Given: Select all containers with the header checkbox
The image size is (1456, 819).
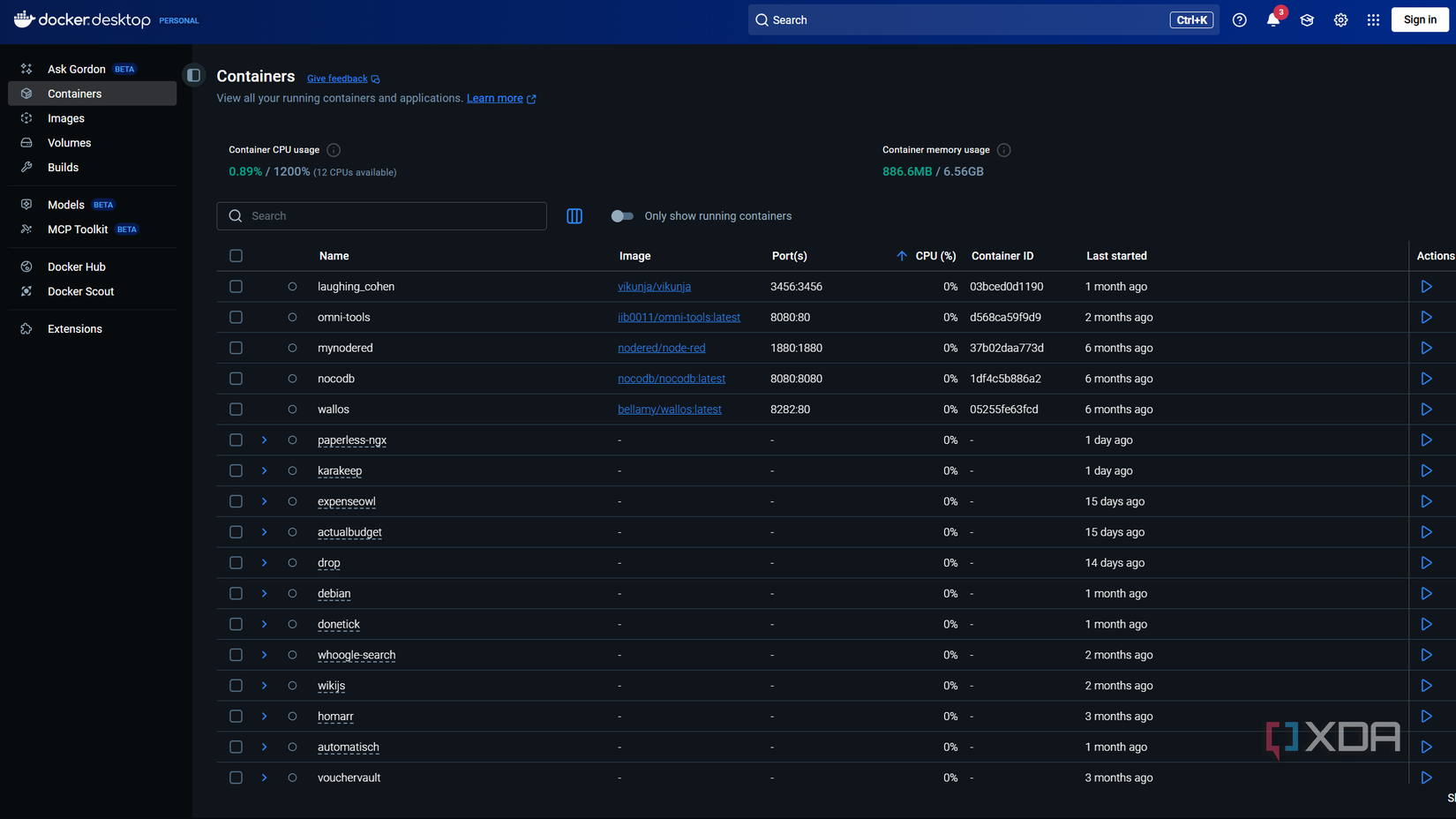Looking at the screenshot, I should 236,256.
